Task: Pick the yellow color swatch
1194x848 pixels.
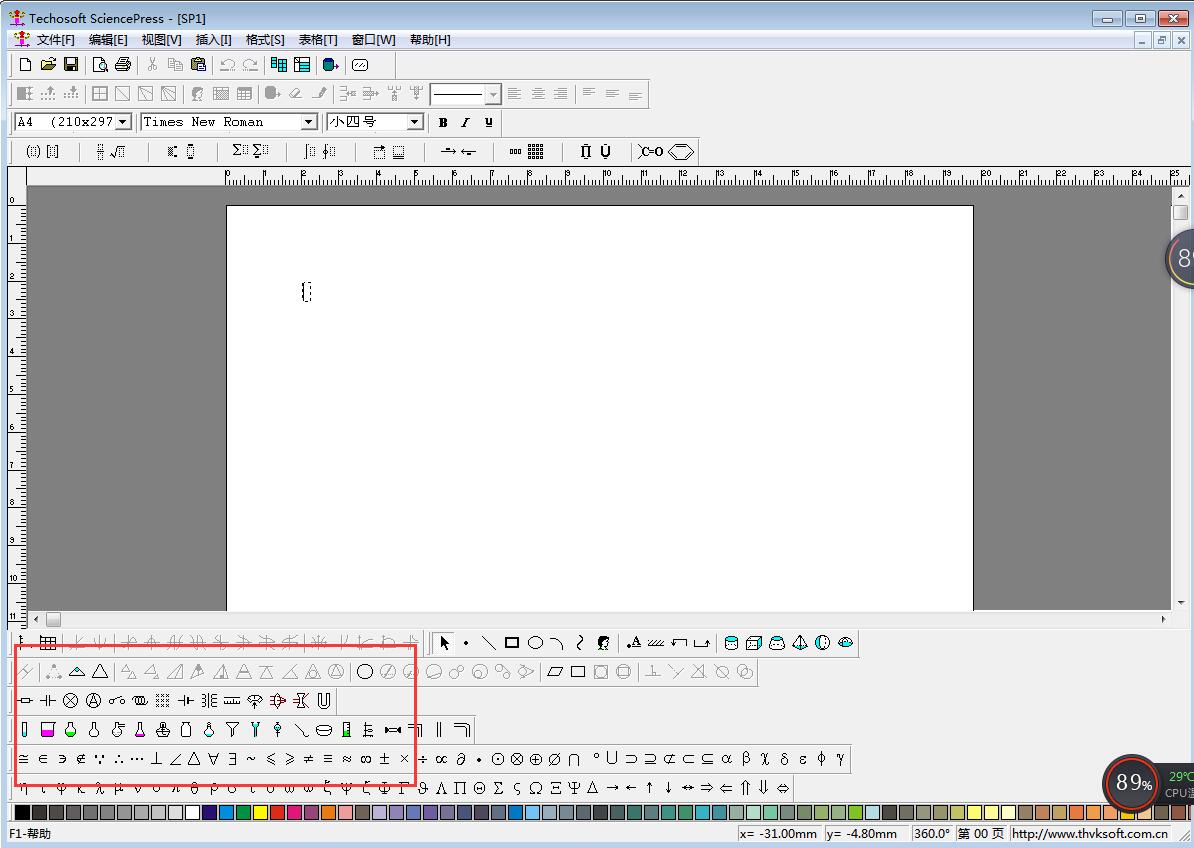Action: [260, 813]
